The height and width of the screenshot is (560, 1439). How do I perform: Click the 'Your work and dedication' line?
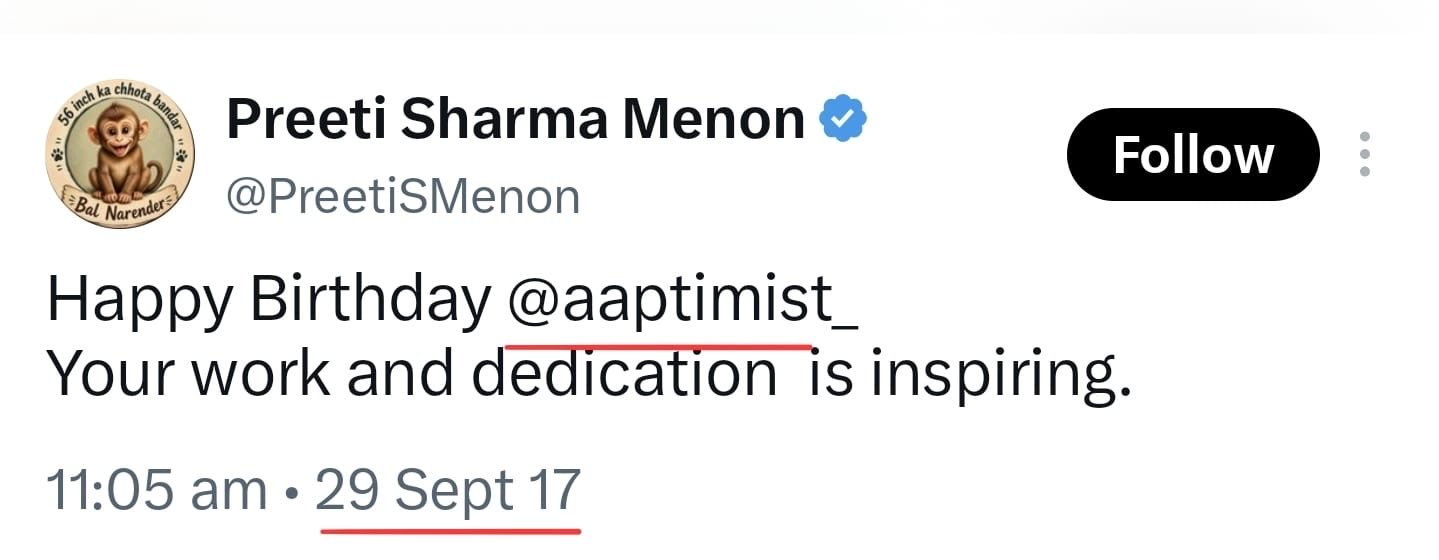(412, 374)
